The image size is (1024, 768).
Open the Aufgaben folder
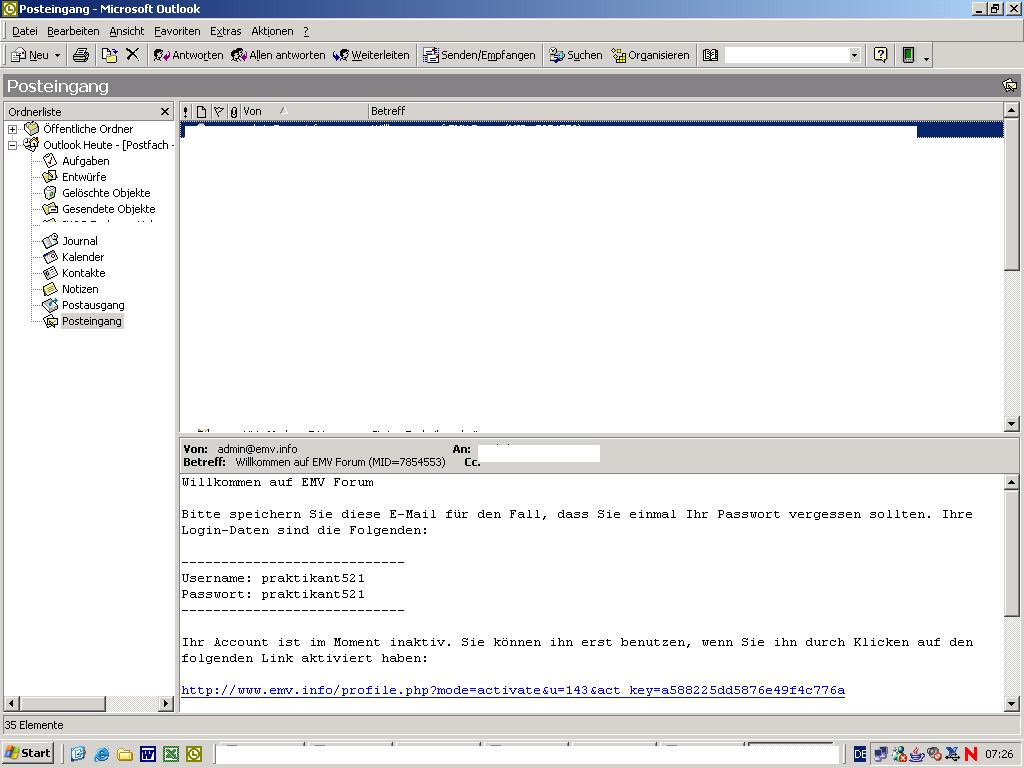point(86,161)
